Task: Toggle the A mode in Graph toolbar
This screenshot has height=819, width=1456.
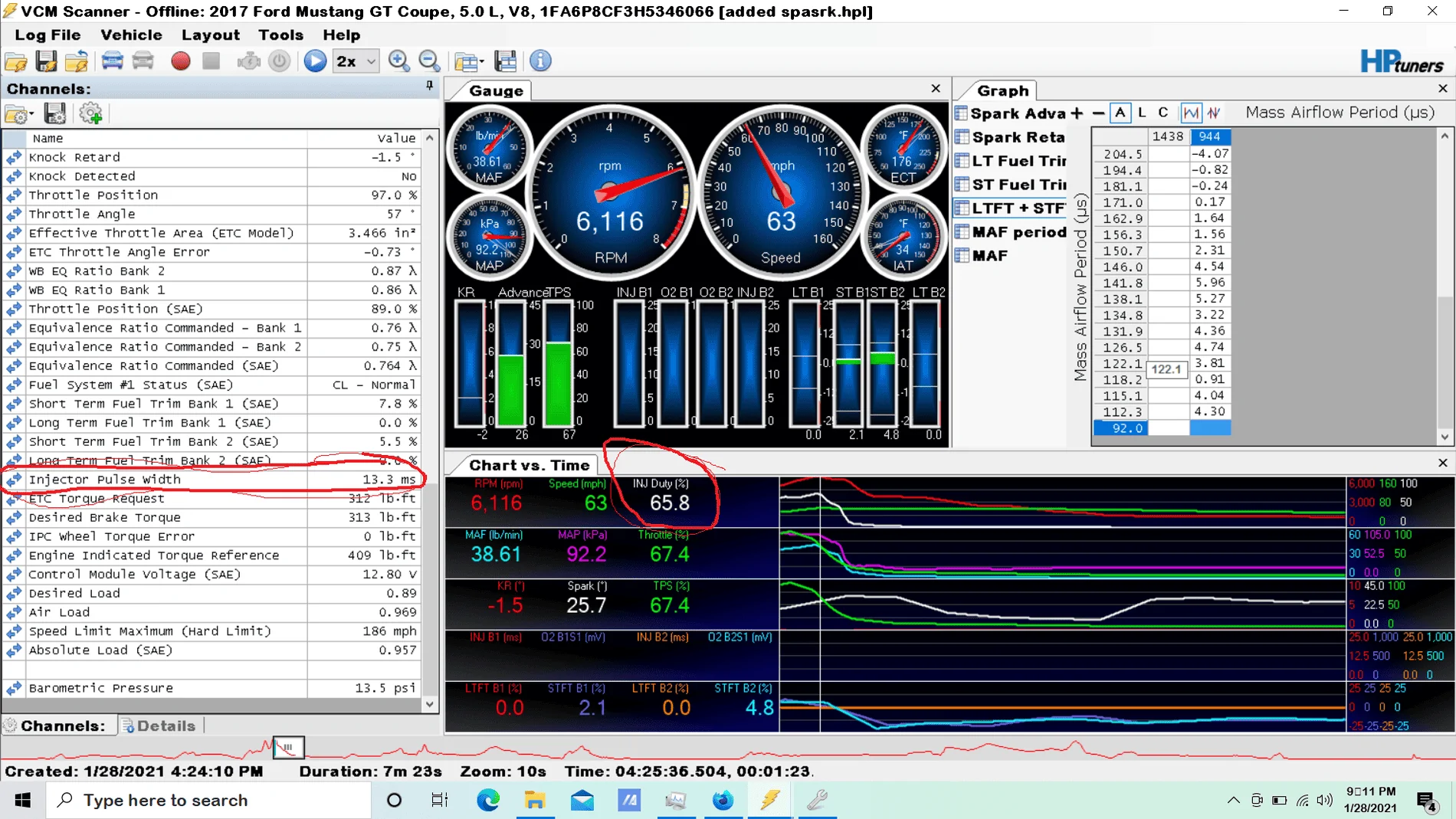Action: pos(1120,113)
